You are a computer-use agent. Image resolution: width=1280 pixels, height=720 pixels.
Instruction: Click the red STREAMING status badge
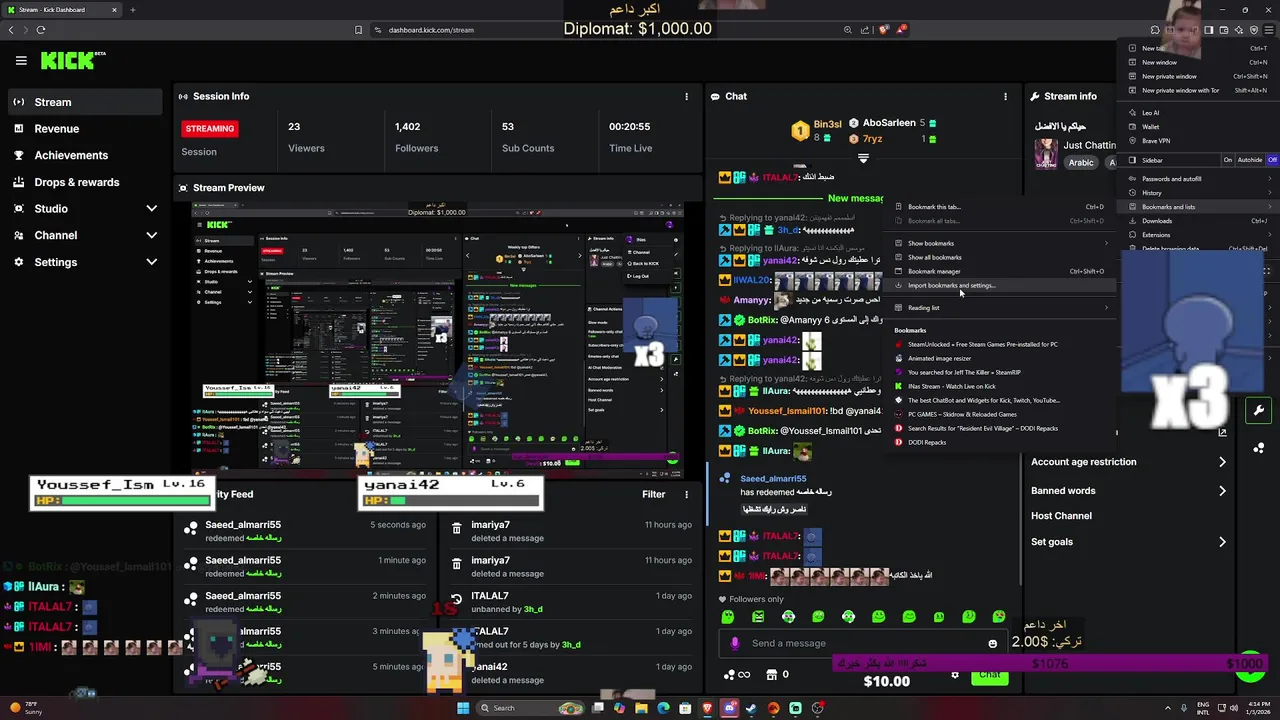click(210, 128)
